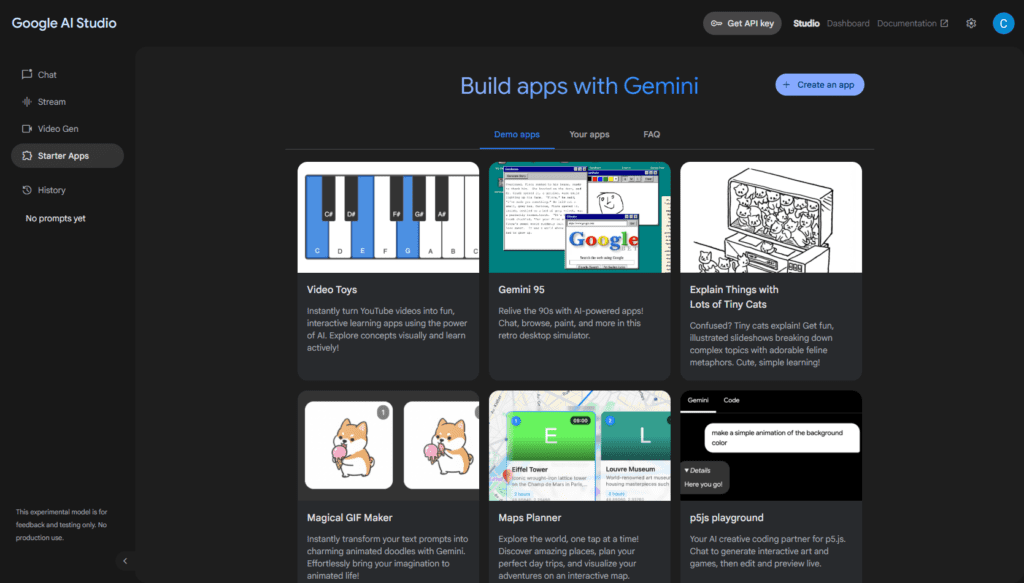The image size is (1024, 583).
Task: Click the Google AI Studio logo
Action: point(64,24)
